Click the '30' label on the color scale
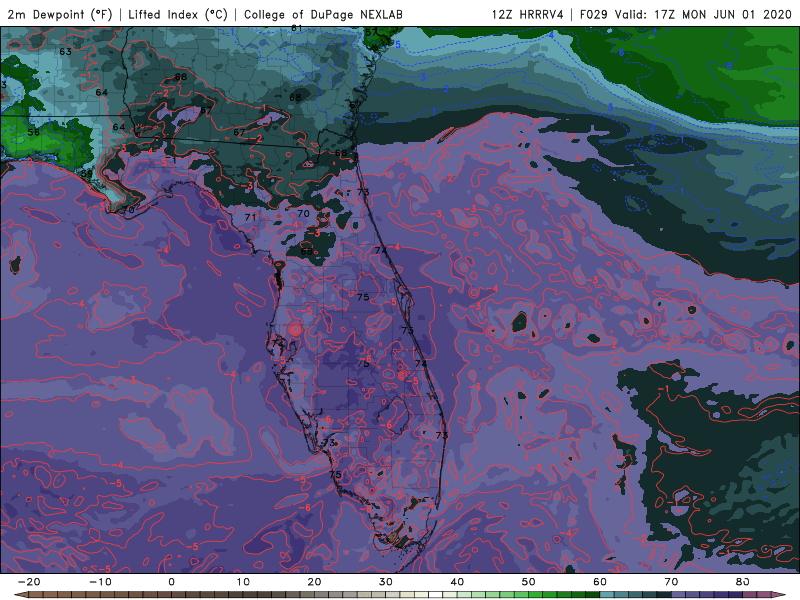 386,582
